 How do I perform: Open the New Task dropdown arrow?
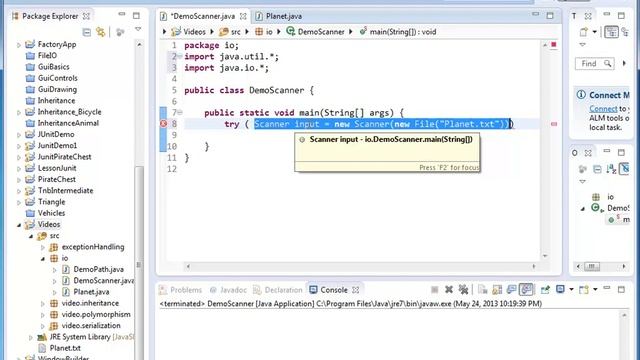594,32
